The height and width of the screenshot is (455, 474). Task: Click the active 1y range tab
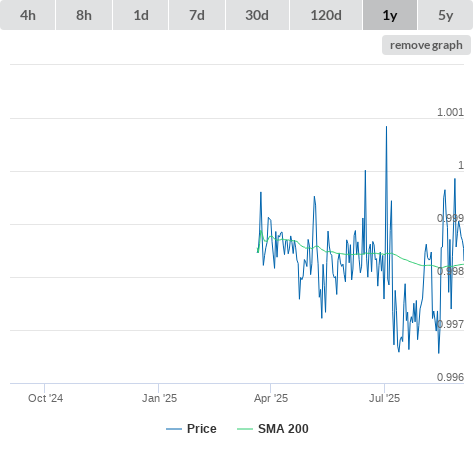390,15
